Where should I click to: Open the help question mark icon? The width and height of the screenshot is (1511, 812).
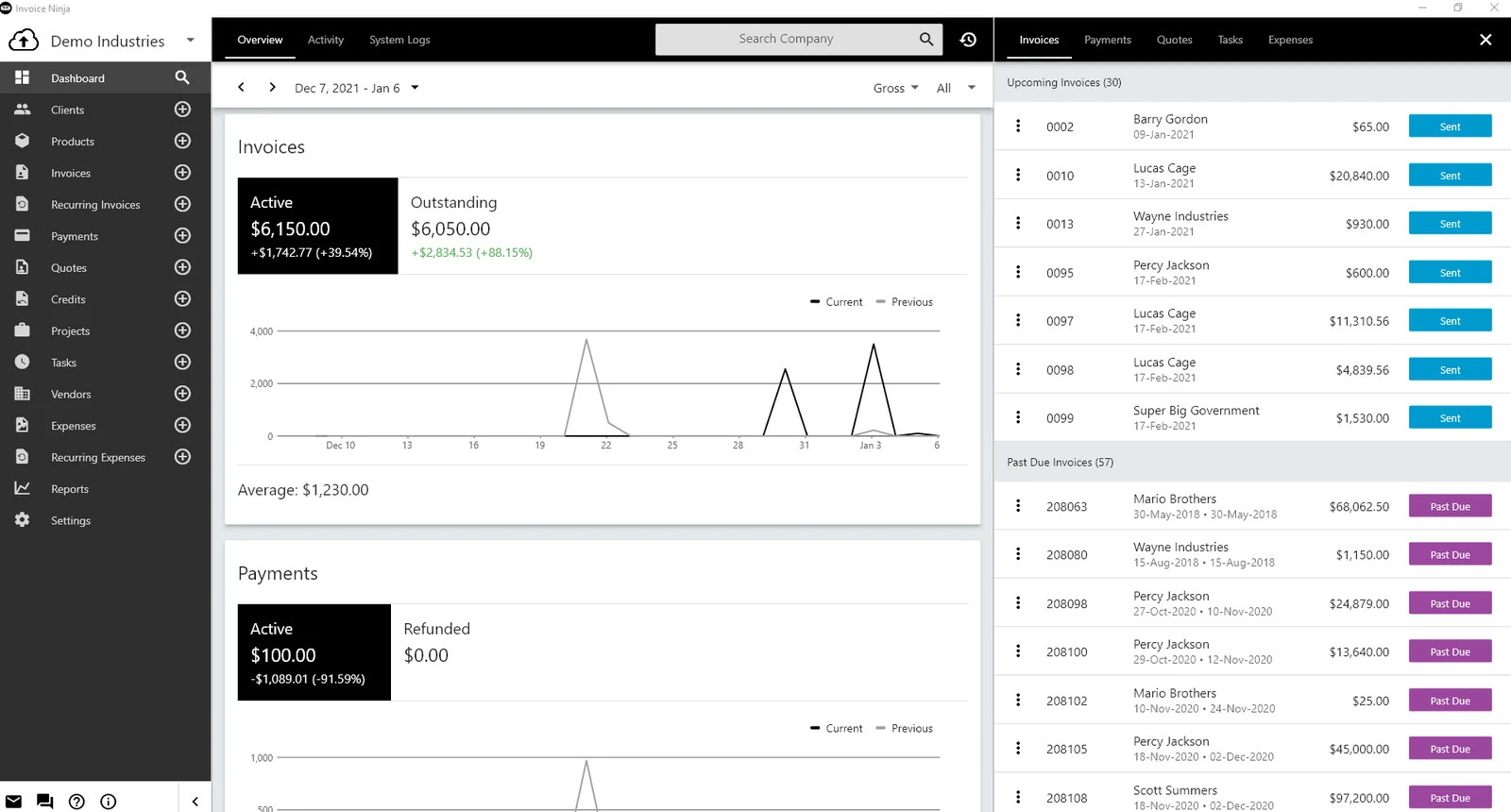coord(77,802)
